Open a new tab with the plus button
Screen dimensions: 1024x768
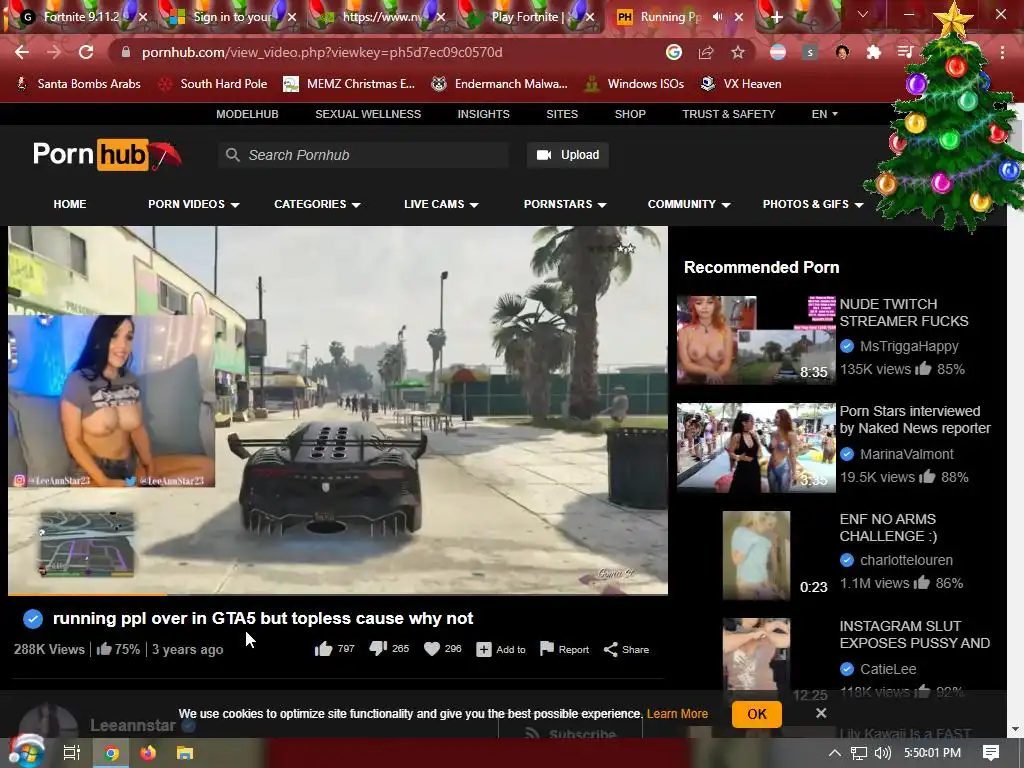776,18
